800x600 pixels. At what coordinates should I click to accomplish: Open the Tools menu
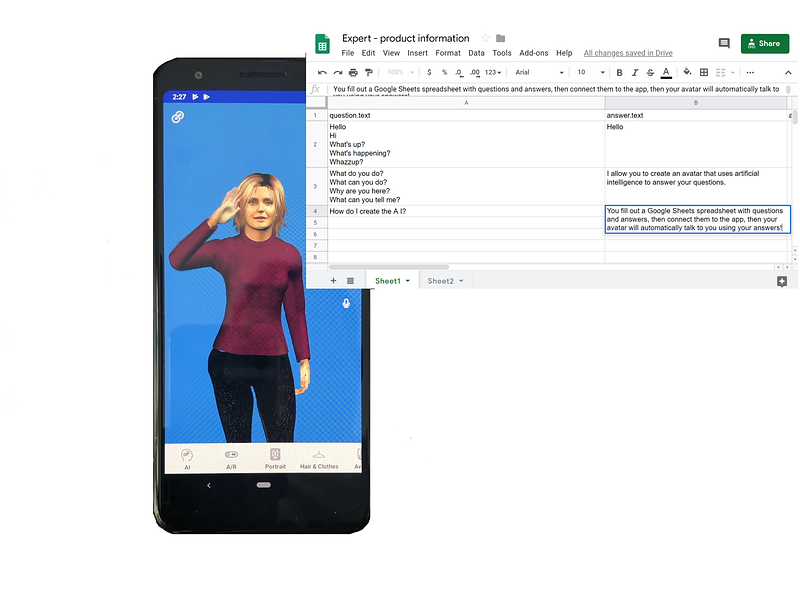pyautogui.click(x=502, y=53)
